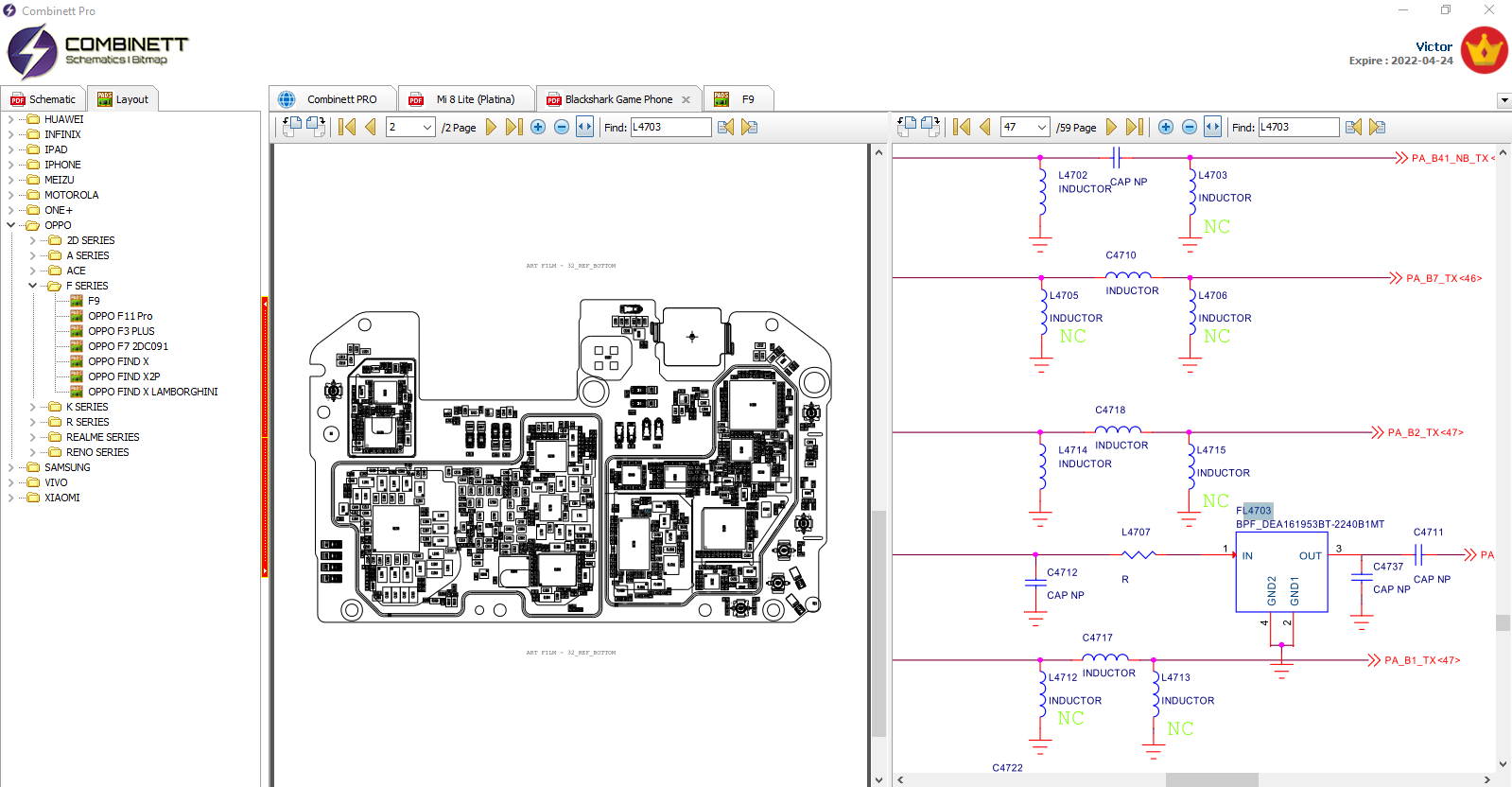Rotate layout page clockwise in left viewer
The image size is (1512, 787).
(316, 127)
